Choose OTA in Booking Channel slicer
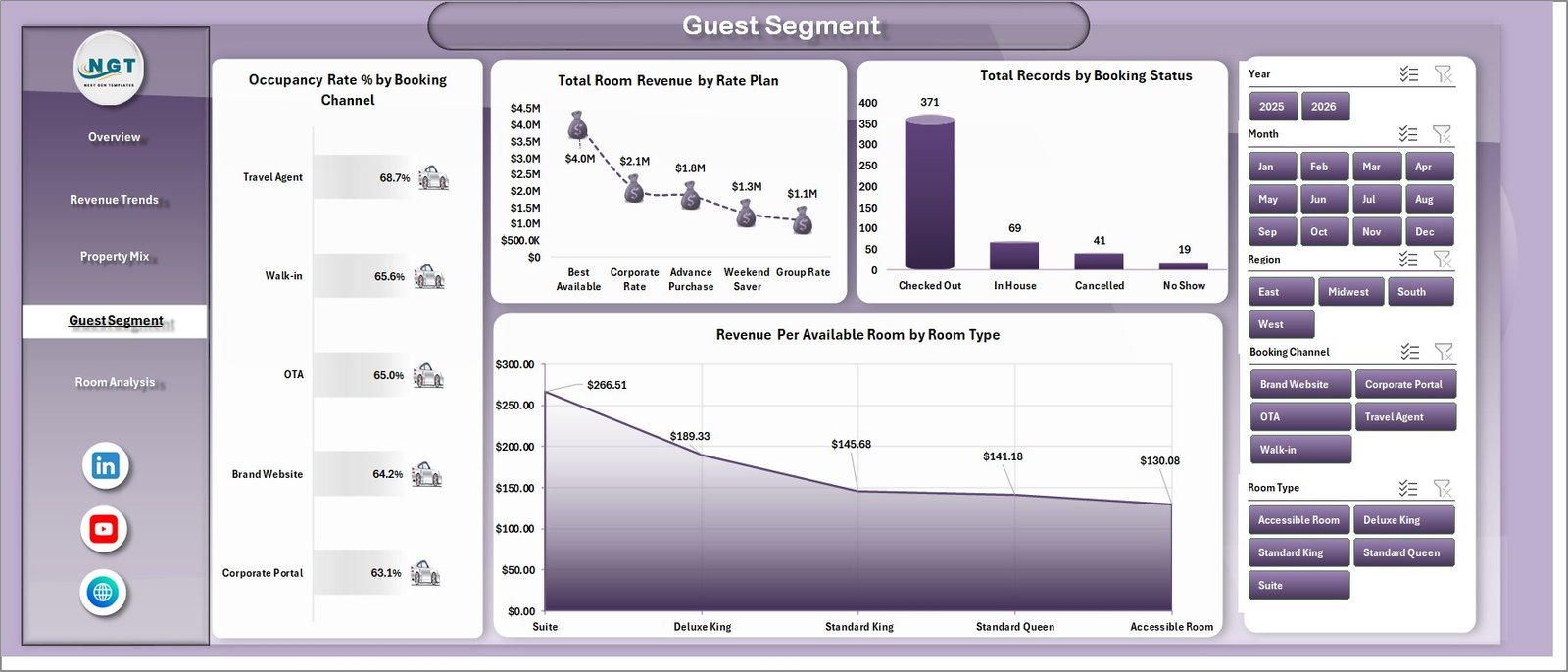The image size is (1568, 672). tap(1300, 417)
